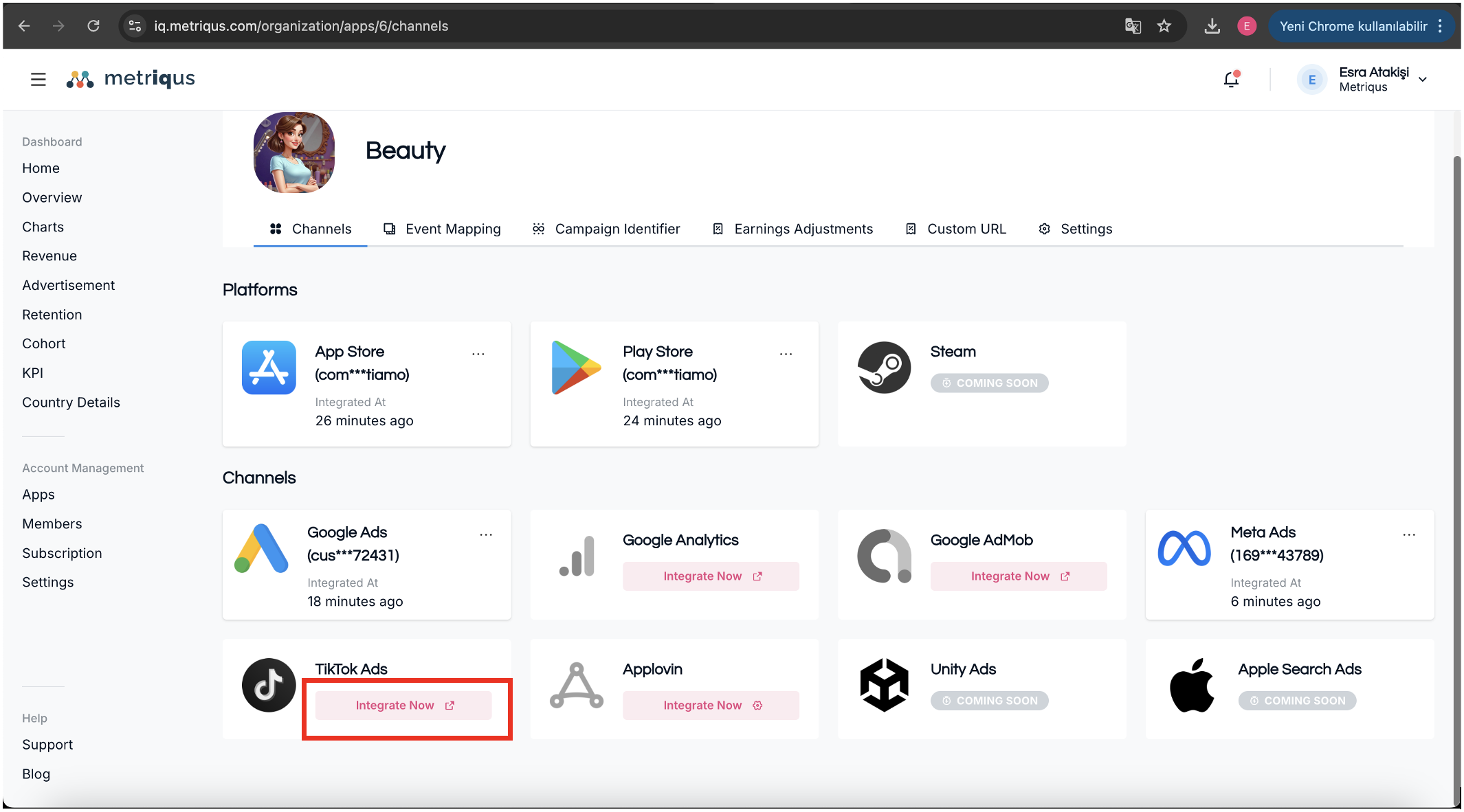Open the Chrome three-dot menu
This screenshot has height=812, width=1464.
click(x=1441, y=26)
